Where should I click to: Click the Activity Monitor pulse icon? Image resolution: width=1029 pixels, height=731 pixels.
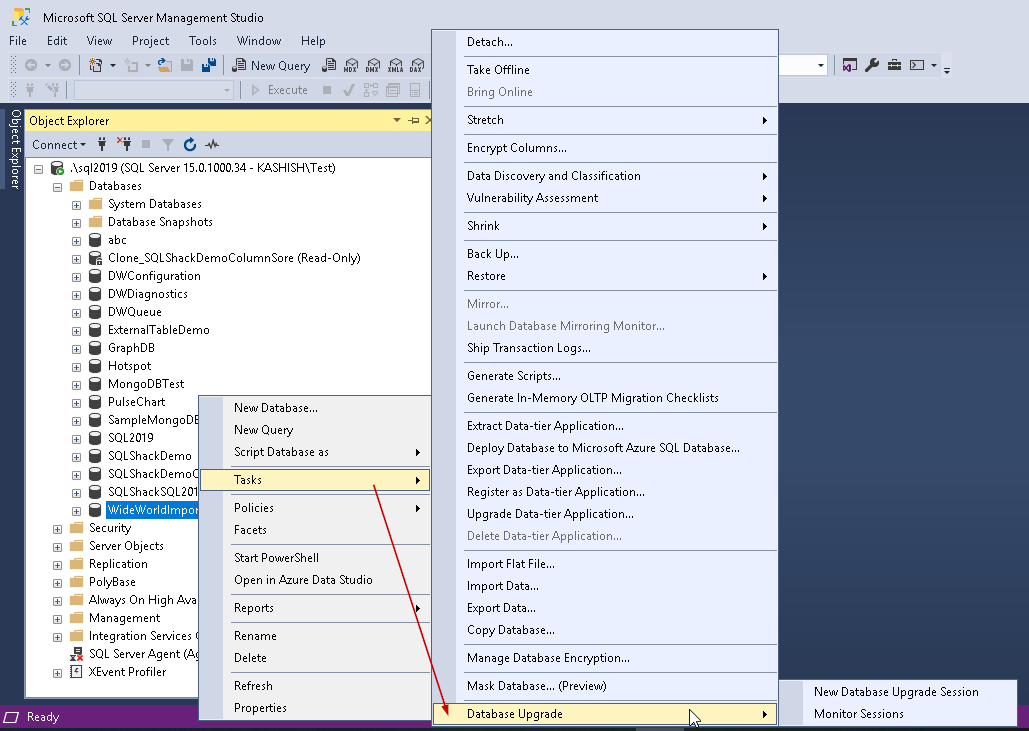point(212,144)
